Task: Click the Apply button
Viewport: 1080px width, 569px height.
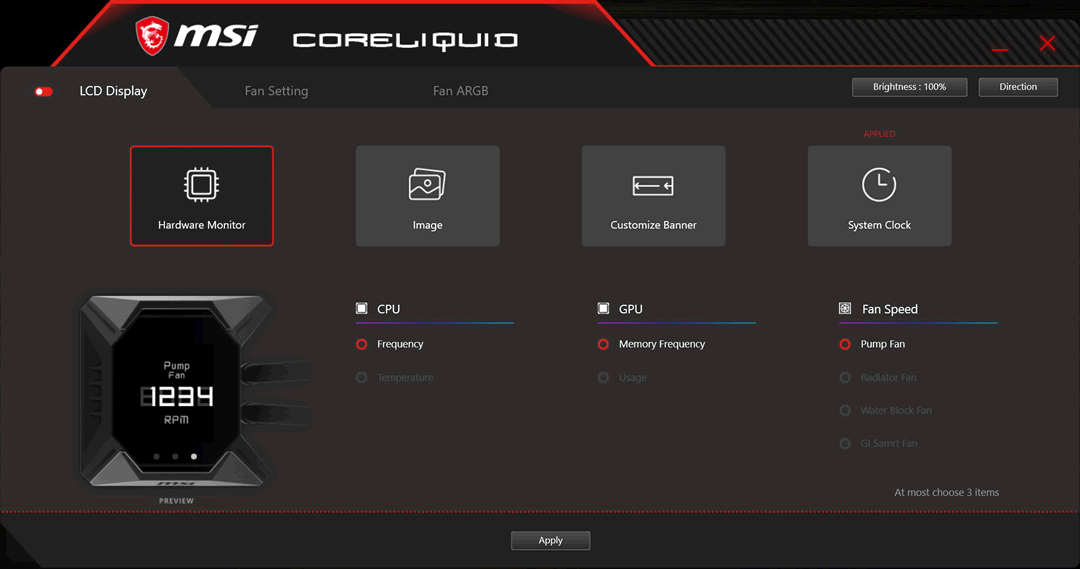Action: [550, 541]
